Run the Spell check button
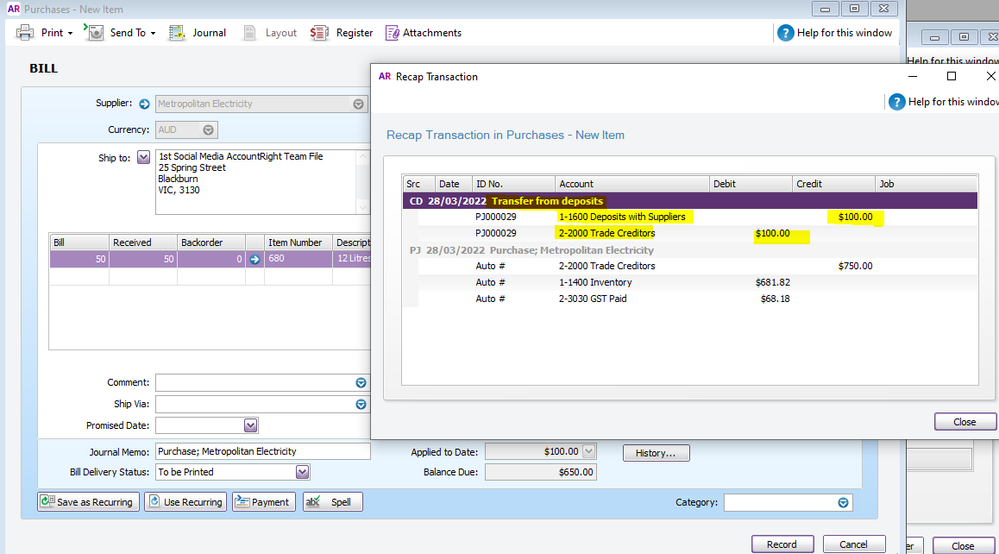This screenshot has width=999, height=554. coord(332,502)
